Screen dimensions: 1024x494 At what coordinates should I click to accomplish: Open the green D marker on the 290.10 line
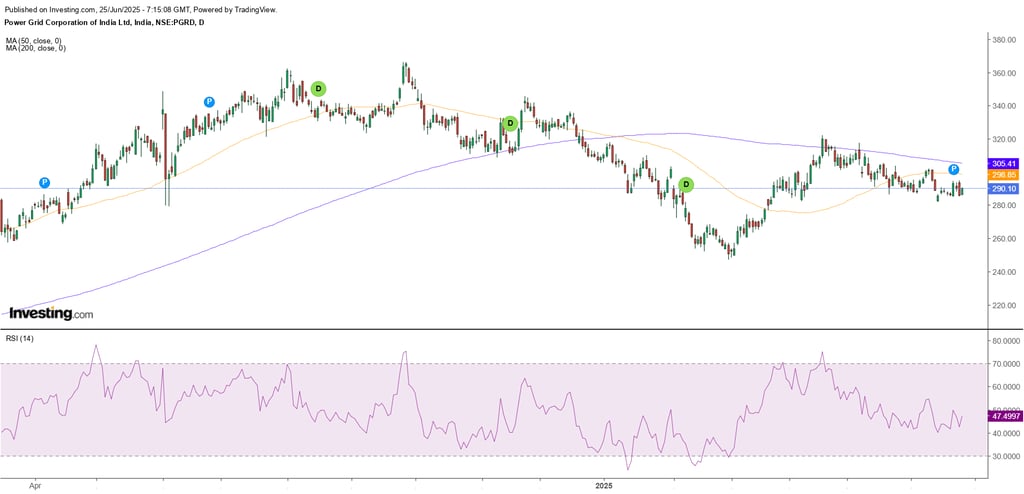686,185
